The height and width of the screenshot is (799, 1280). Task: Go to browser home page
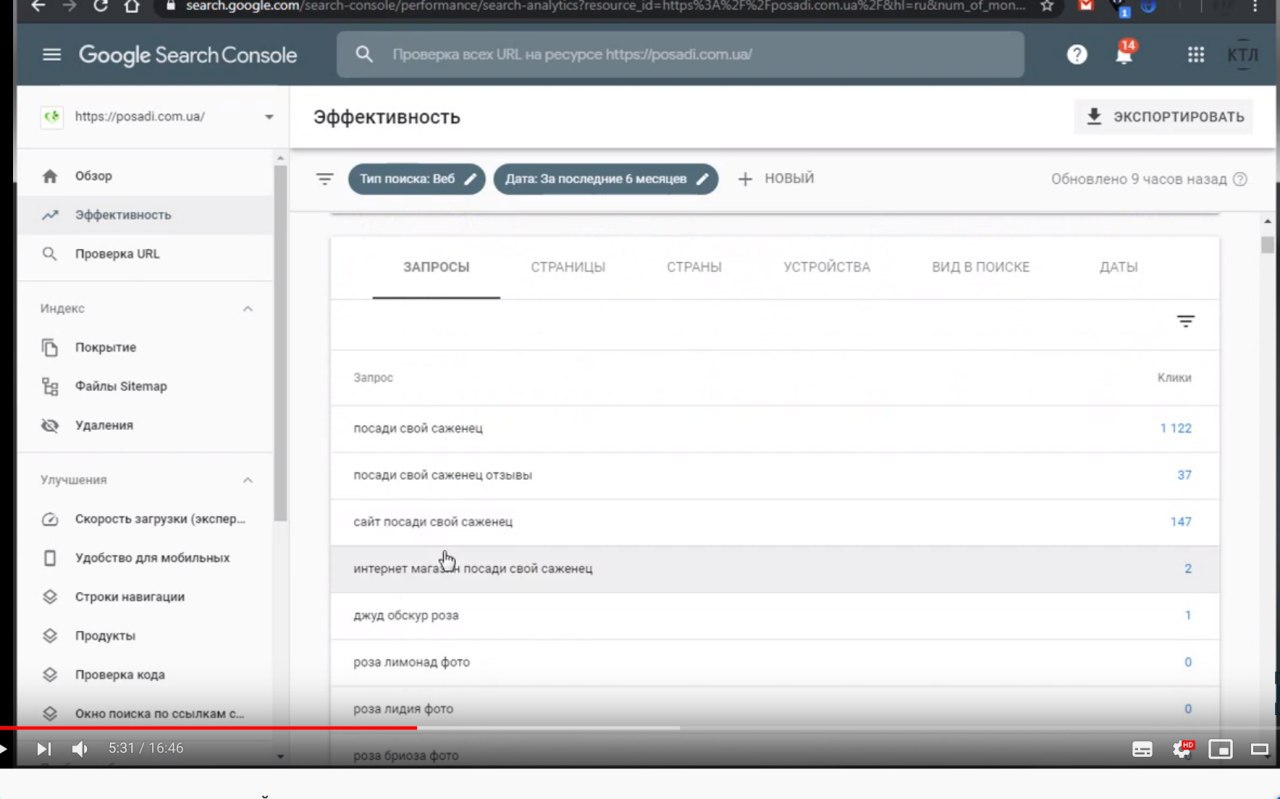[132, 6]
